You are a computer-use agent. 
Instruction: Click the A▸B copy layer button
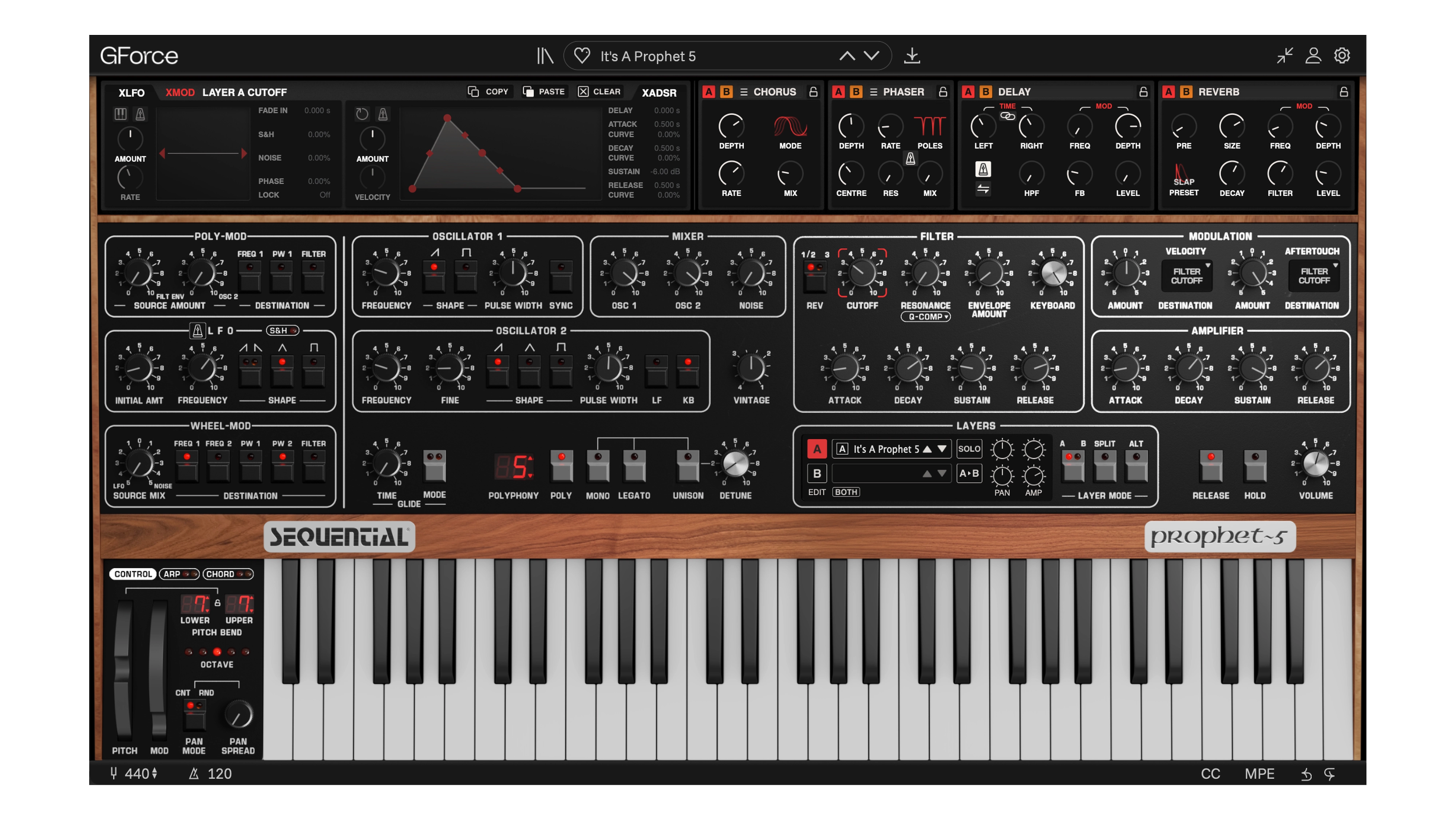(x=969, y=474)
